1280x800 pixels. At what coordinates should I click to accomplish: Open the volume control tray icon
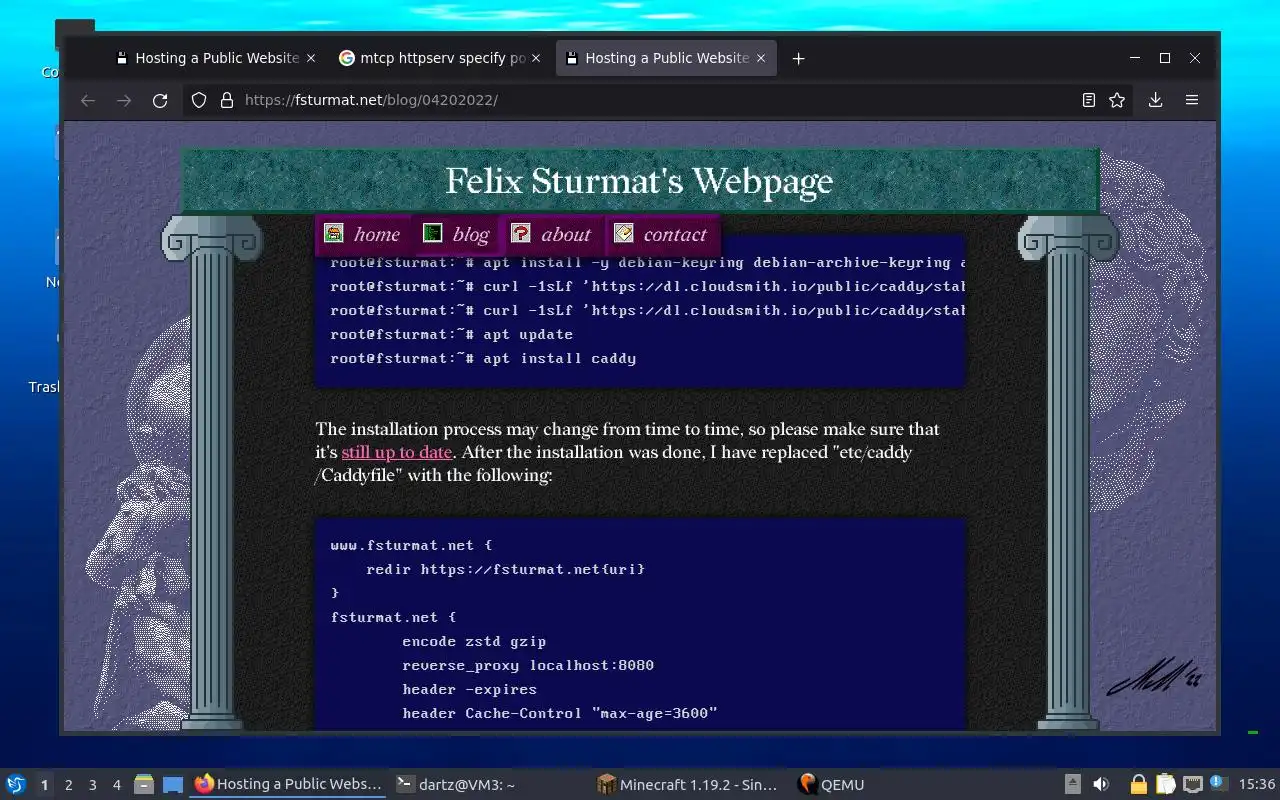coord(1101,784)
